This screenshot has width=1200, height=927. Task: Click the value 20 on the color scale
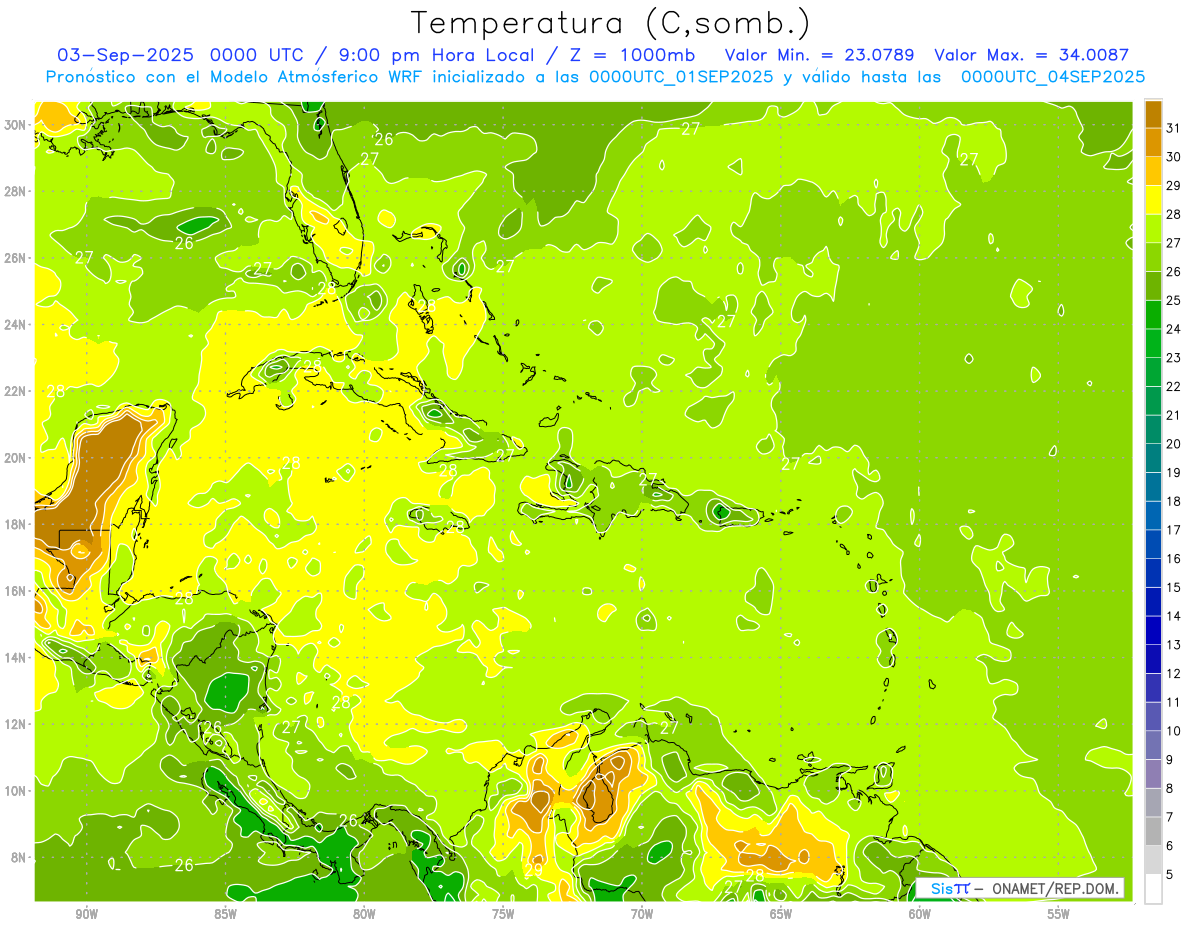[x=1174, y=443]
